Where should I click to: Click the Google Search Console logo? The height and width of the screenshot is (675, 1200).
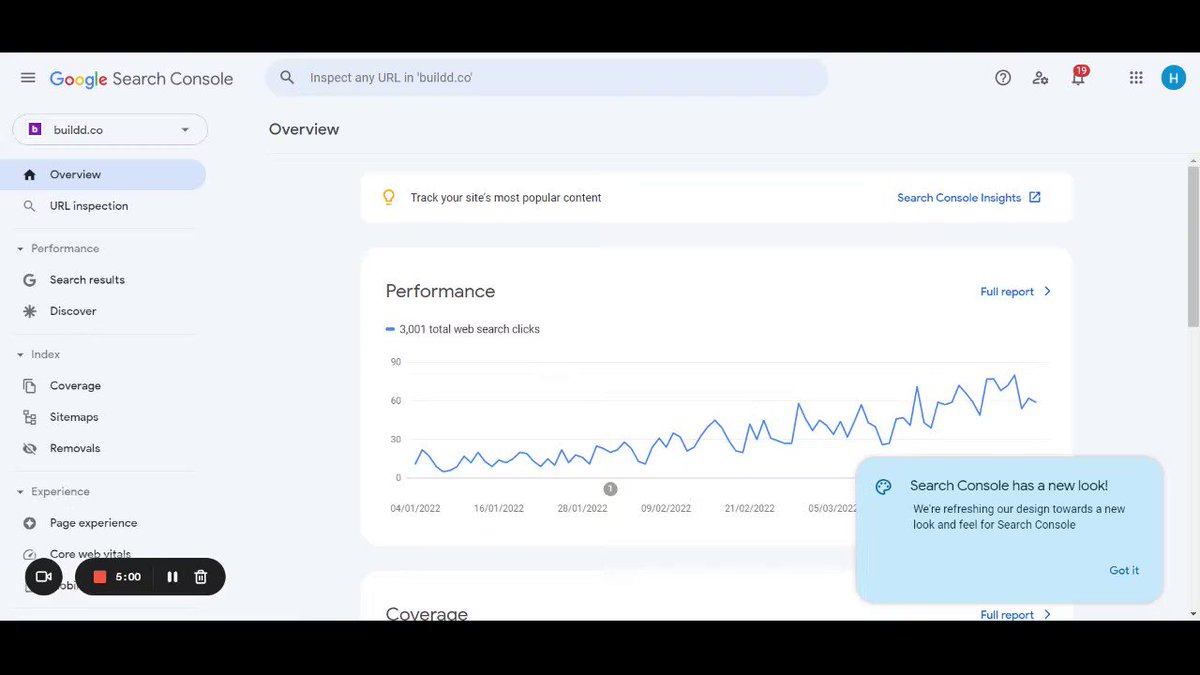coord(141,79)
